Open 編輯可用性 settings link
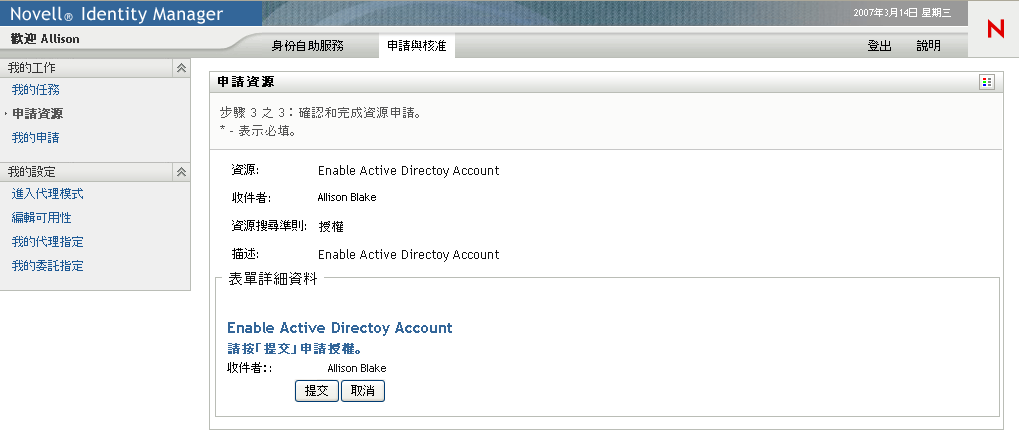 click(x=41, y=218)
